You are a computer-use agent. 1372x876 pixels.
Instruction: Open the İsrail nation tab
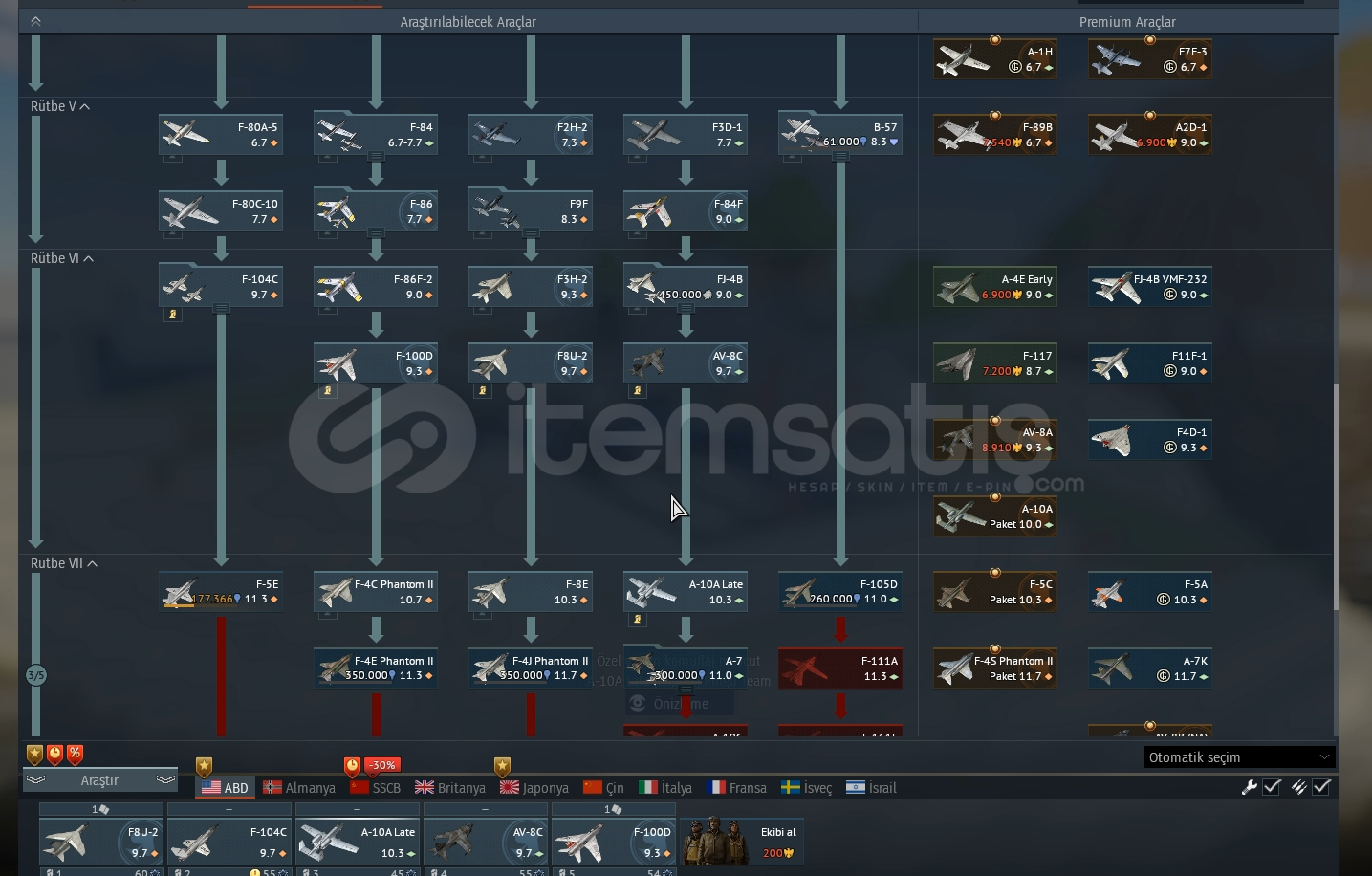[x=872, y=788]
